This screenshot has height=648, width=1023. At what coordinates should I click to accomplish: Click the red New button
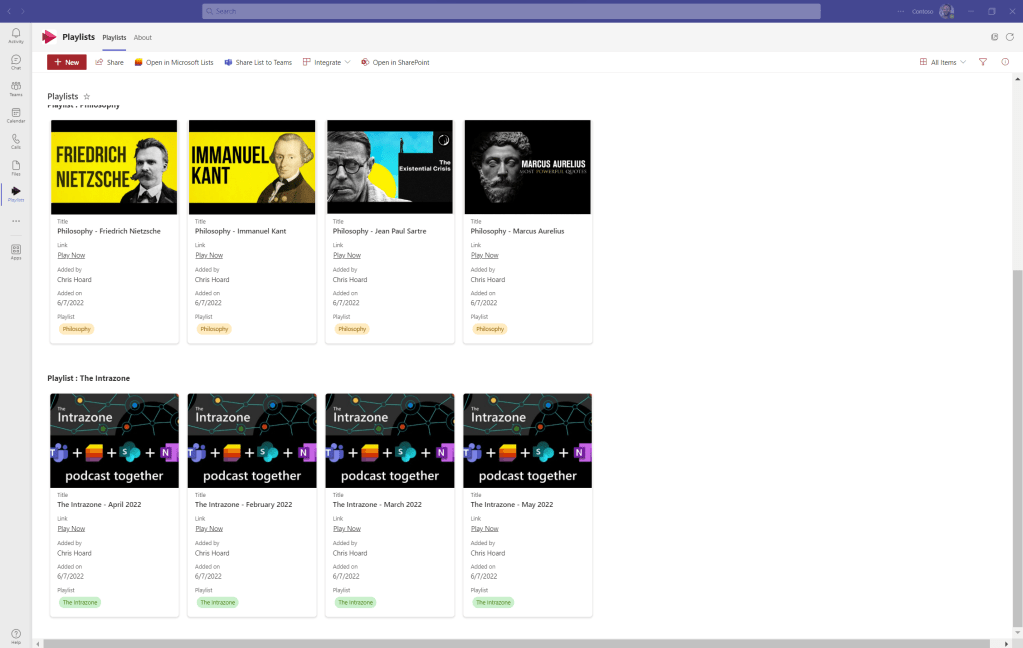[67, 62]
